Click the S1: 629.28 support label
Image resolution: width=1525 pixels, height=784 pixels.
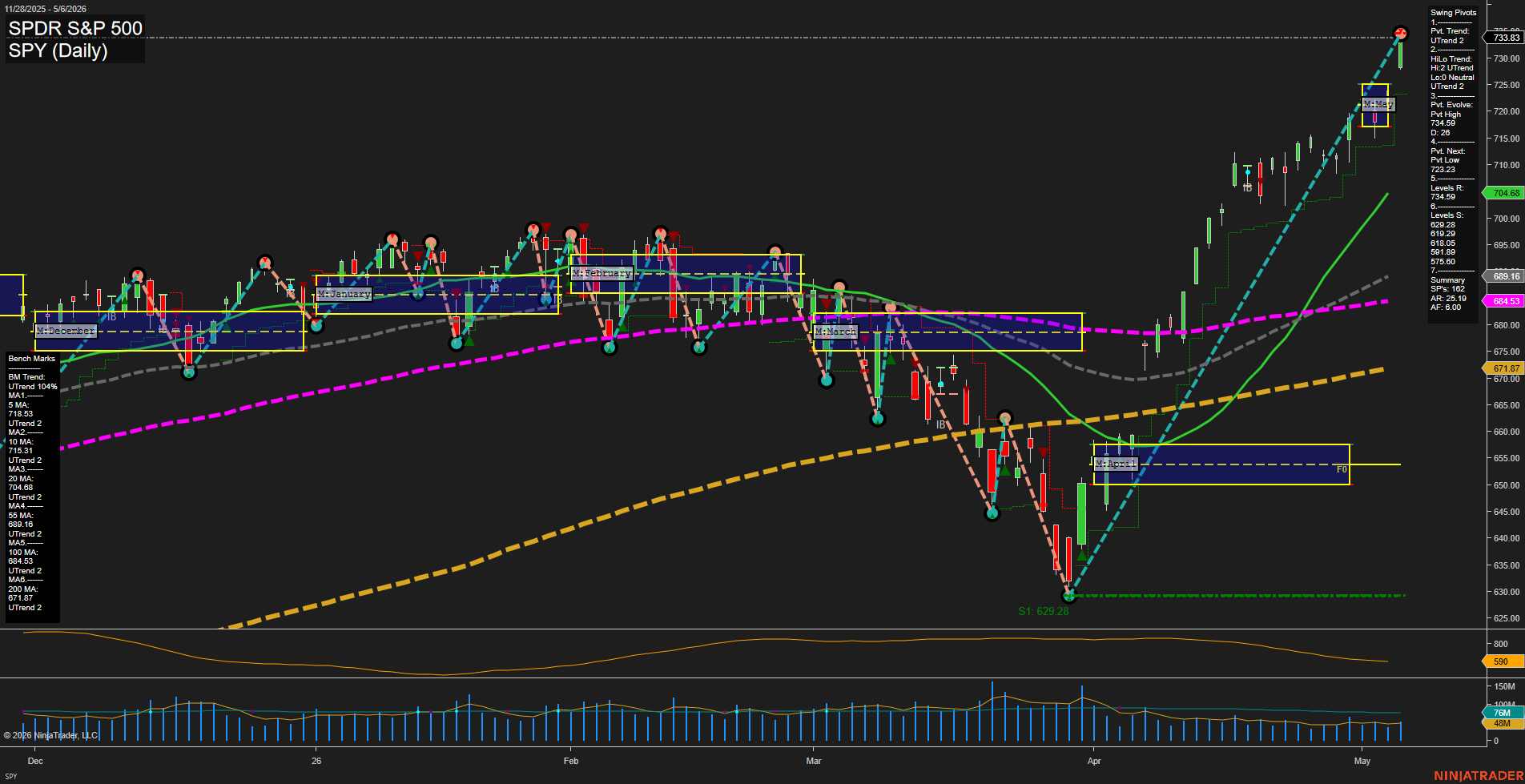[x=1043, y=611]
